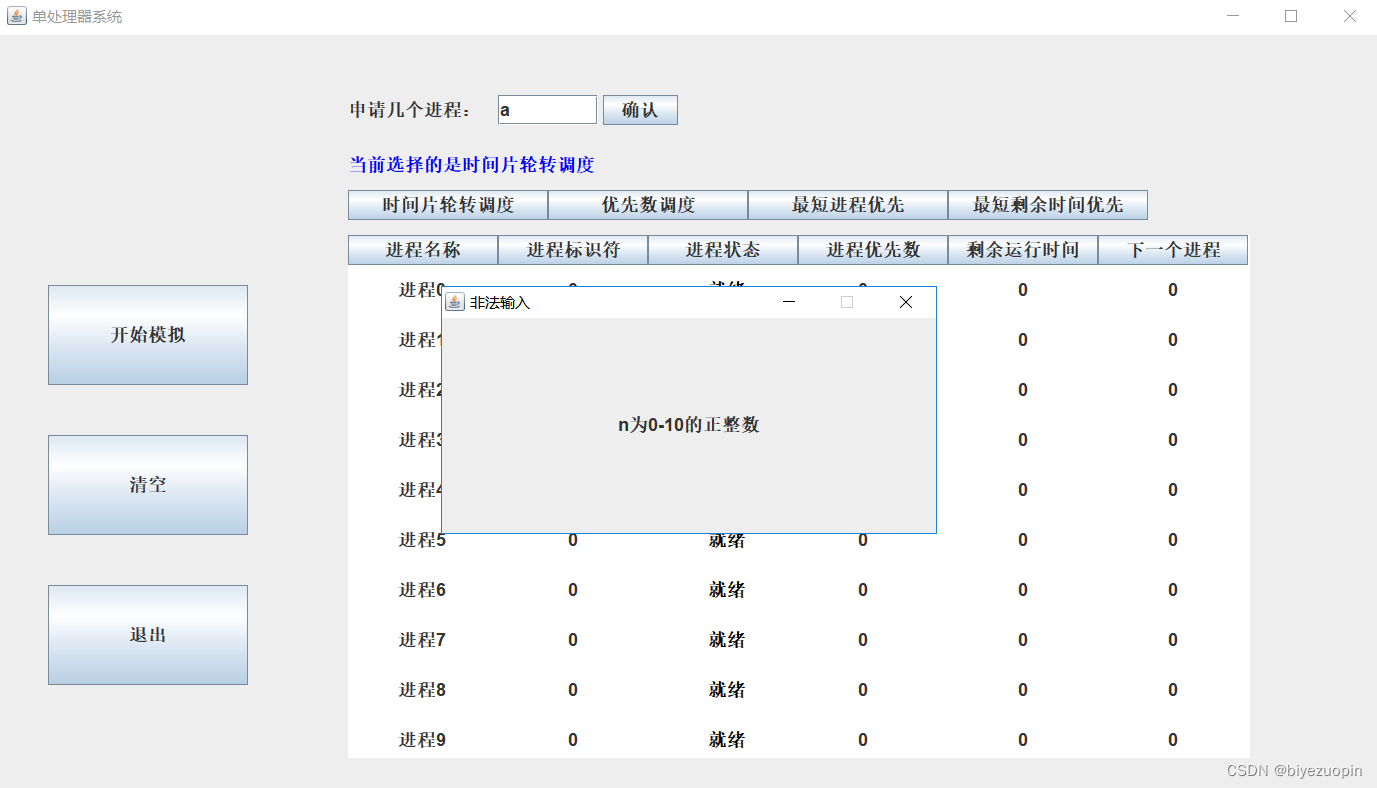Select the 进程5 name cell

[422, 540]
